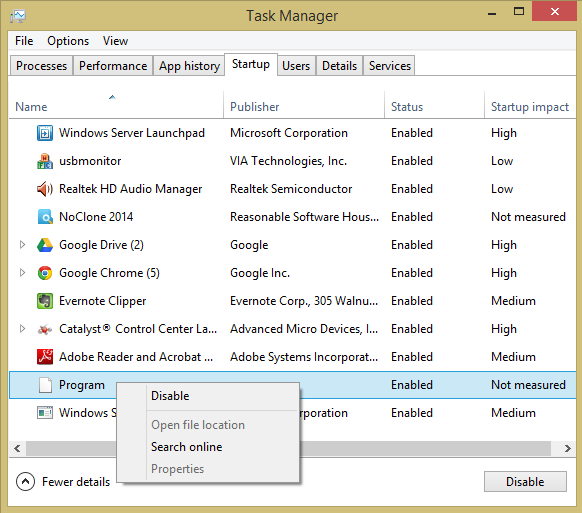582x513 pixels.
Task: Click the NoClone 2014 icon
Action: click(x=45, y=217)
